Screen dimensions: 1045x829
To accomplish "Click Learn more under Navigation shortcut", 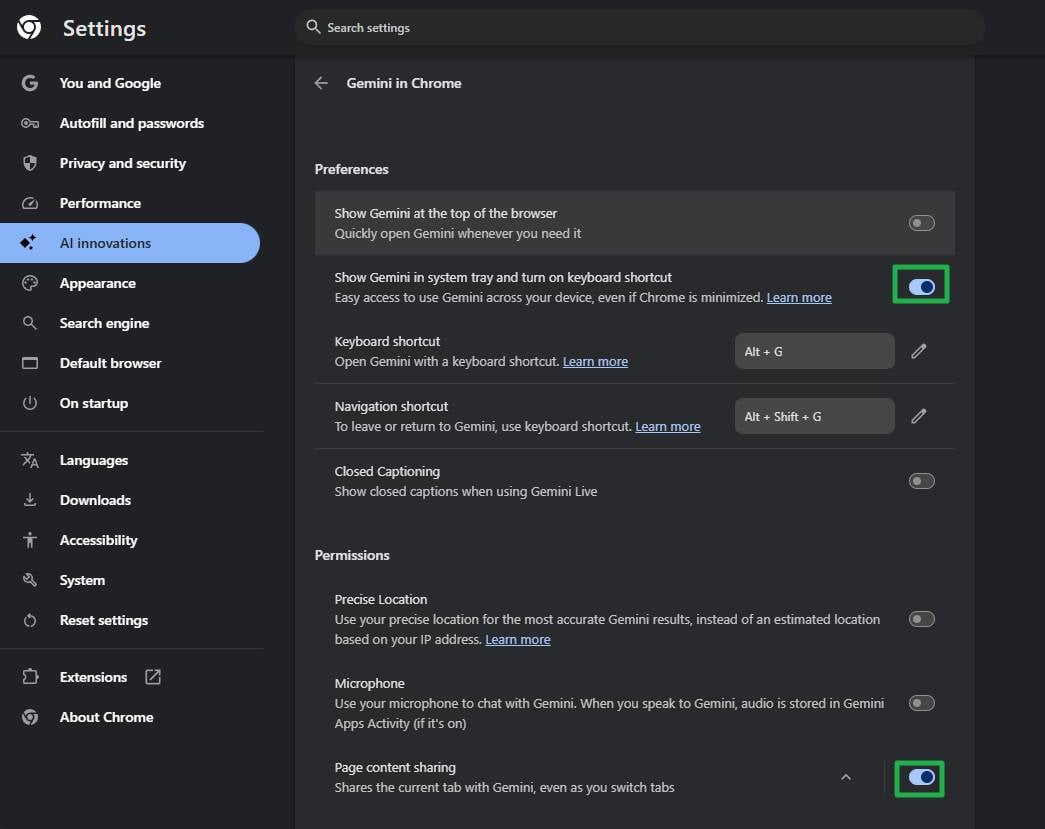I will 668,426.
